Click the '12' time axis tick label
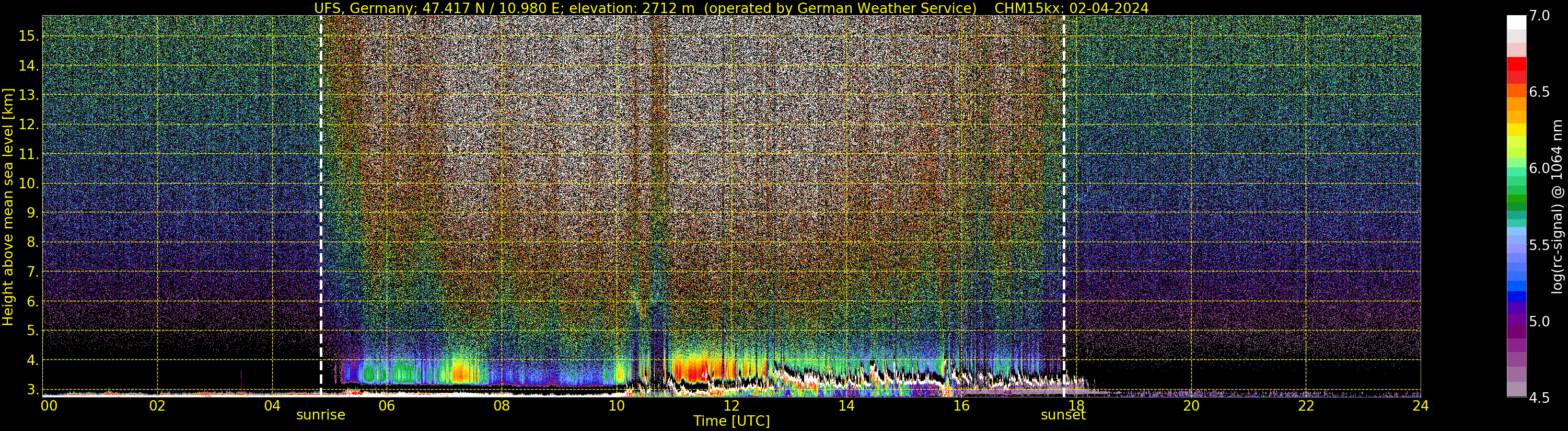 [731, 405]
